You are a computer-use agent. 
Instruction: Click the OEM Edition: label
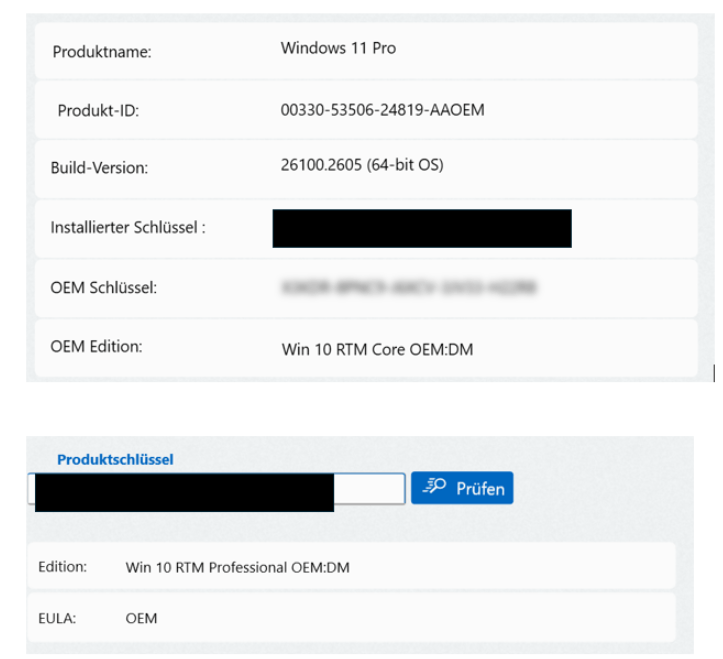click(x=96, y=346)
